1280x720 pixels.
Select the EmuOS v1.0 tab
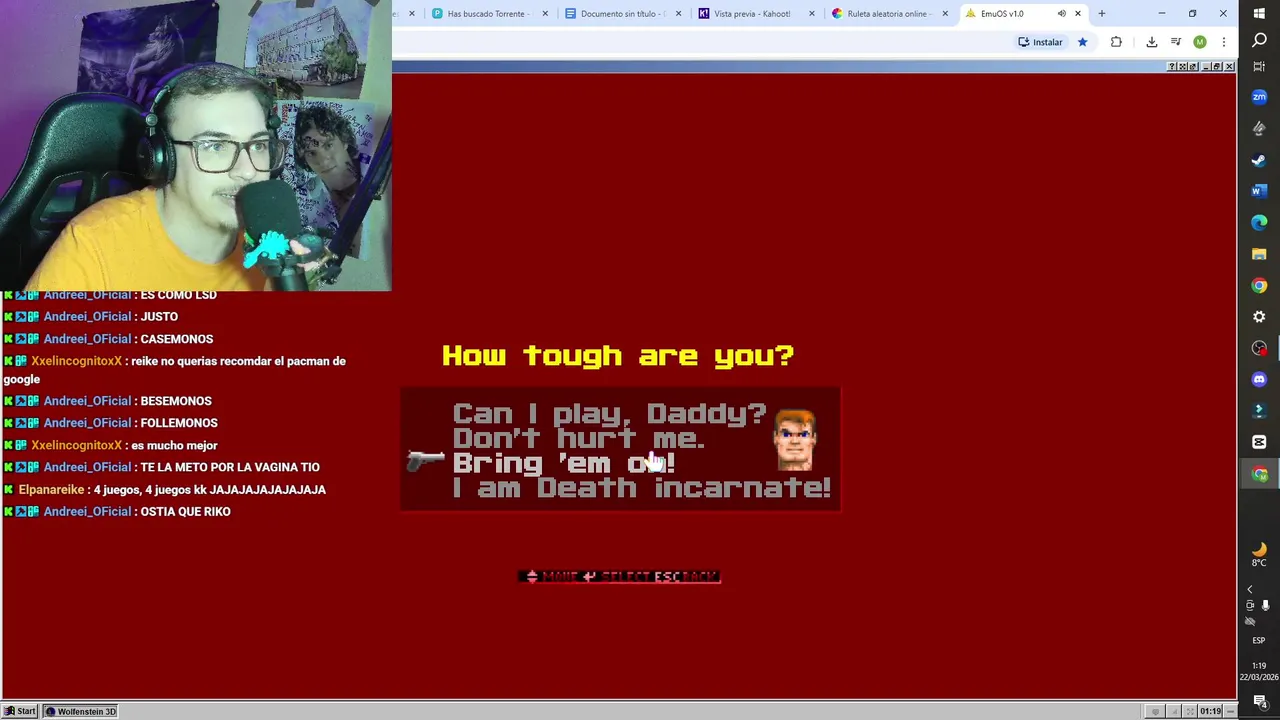tap(1023, 14)
